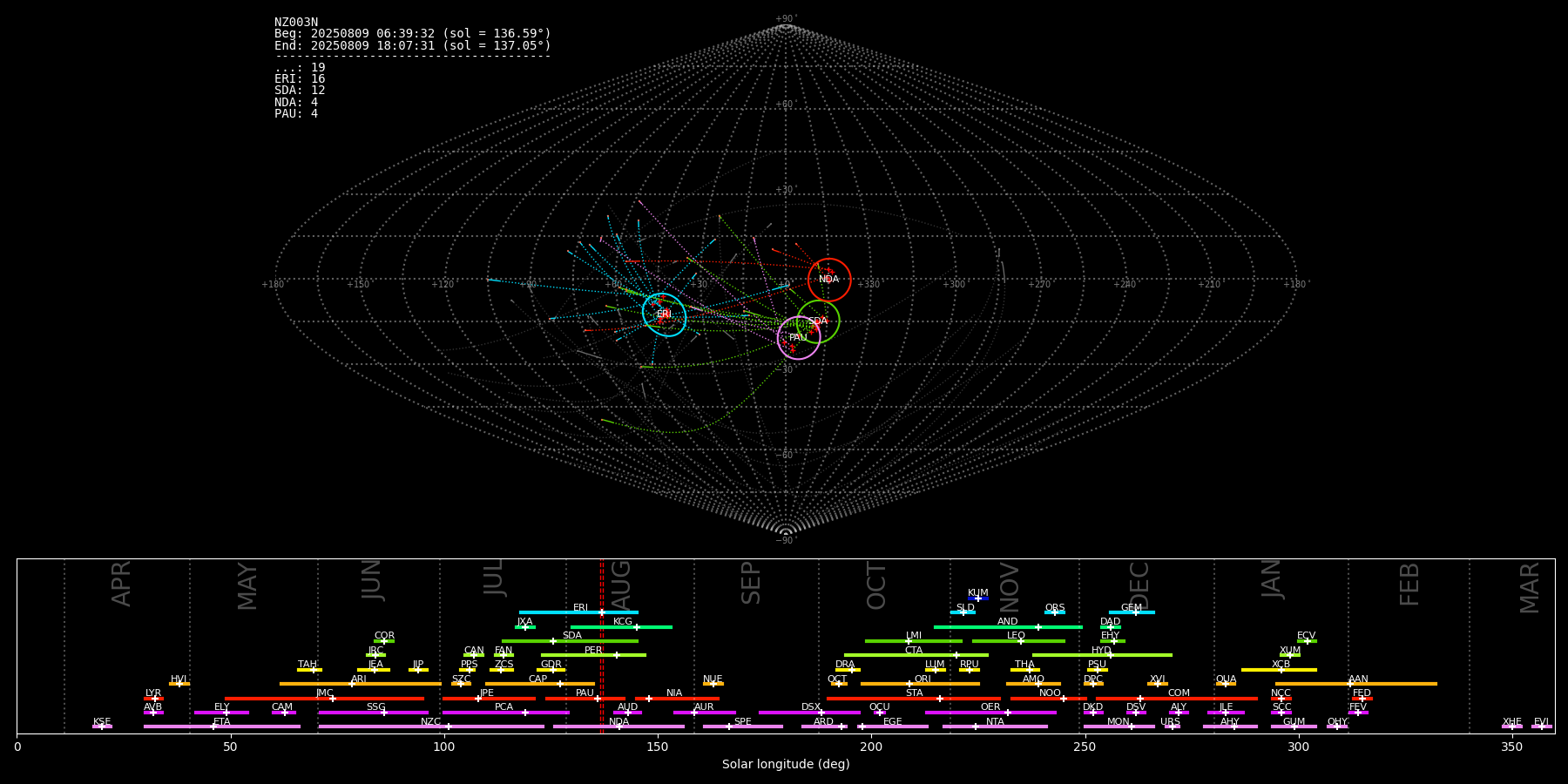The image size is (1568, 784).
Task: Click the 'Beg: 20250809 06:39:32' line
Action: tap(413, 34)
